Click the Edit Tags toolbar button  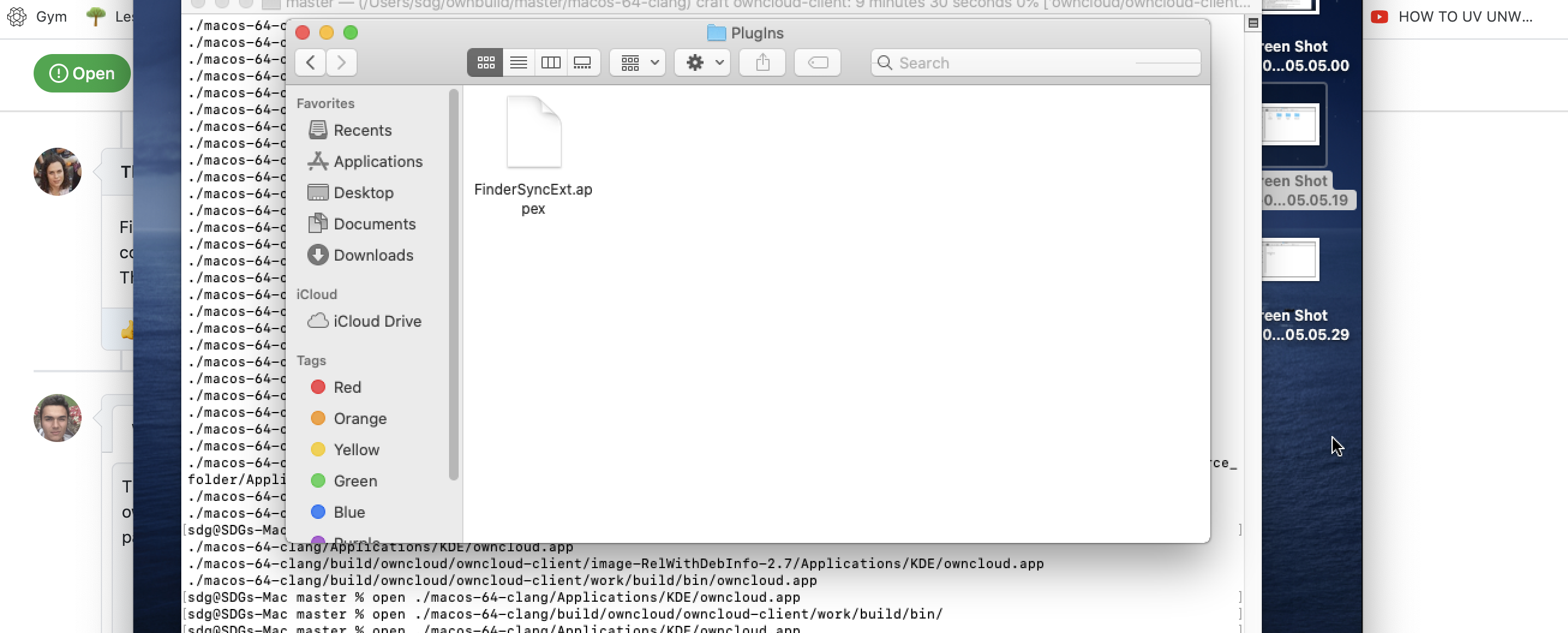(818, 62)
